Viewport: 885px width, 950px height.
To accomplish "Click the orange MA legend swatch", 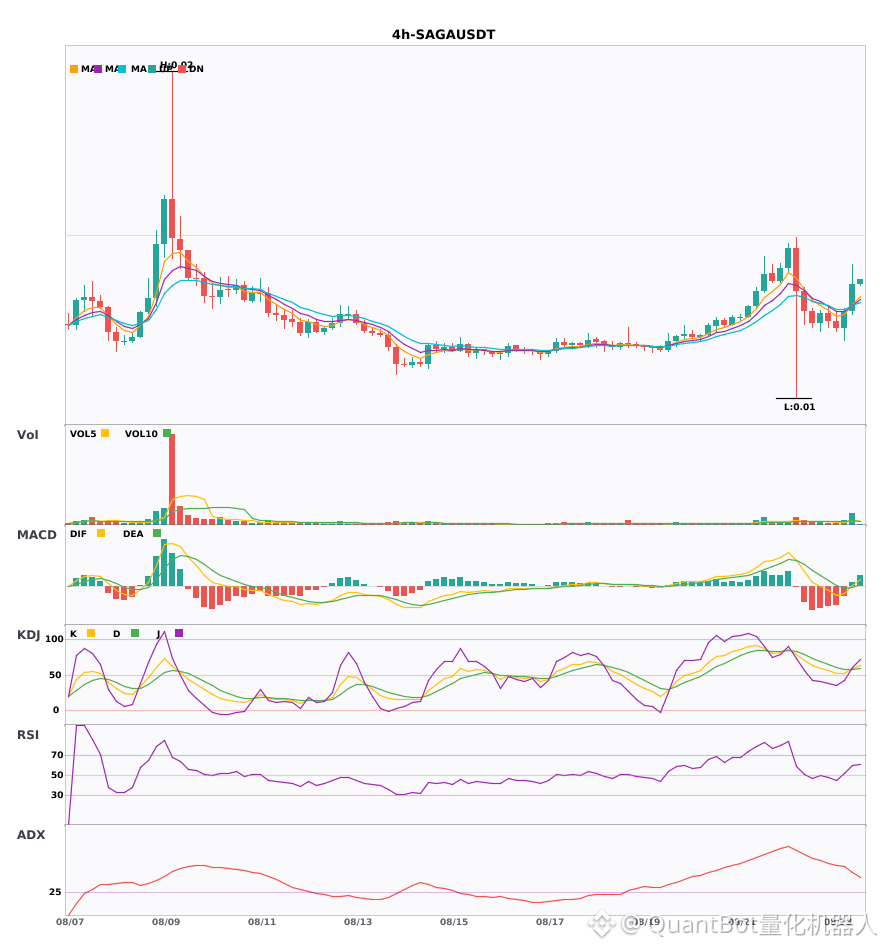I will 74,69.
